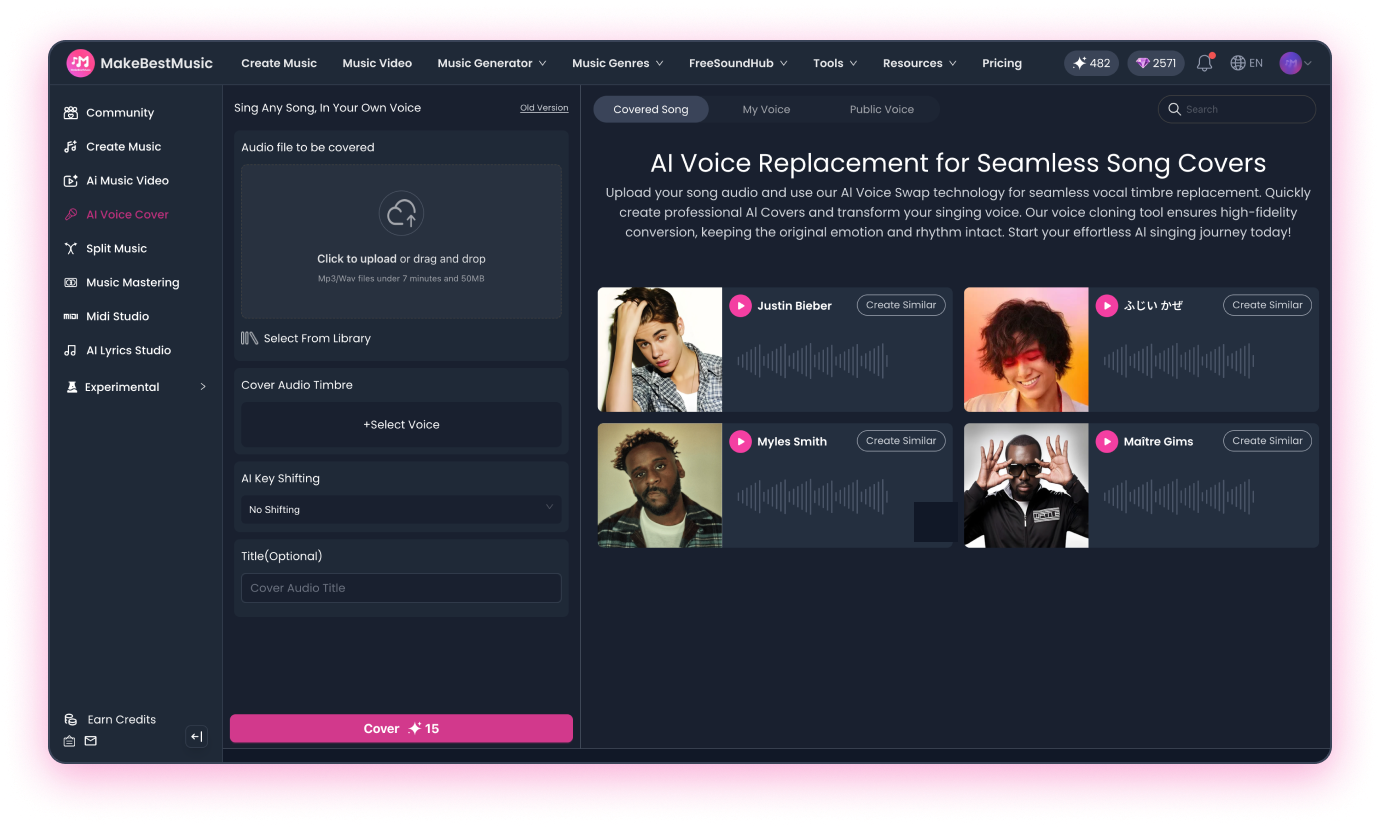The height and width of the screenshot is (828, 1380).
Task: Open the FreeSoundHub dropdown menu
Action: click(x=738, y=63)
